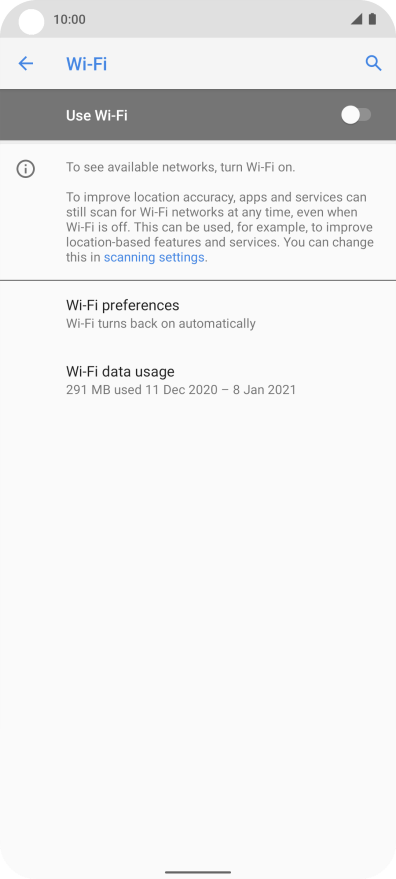Open the scanning settings link

(x=154, y=258)
